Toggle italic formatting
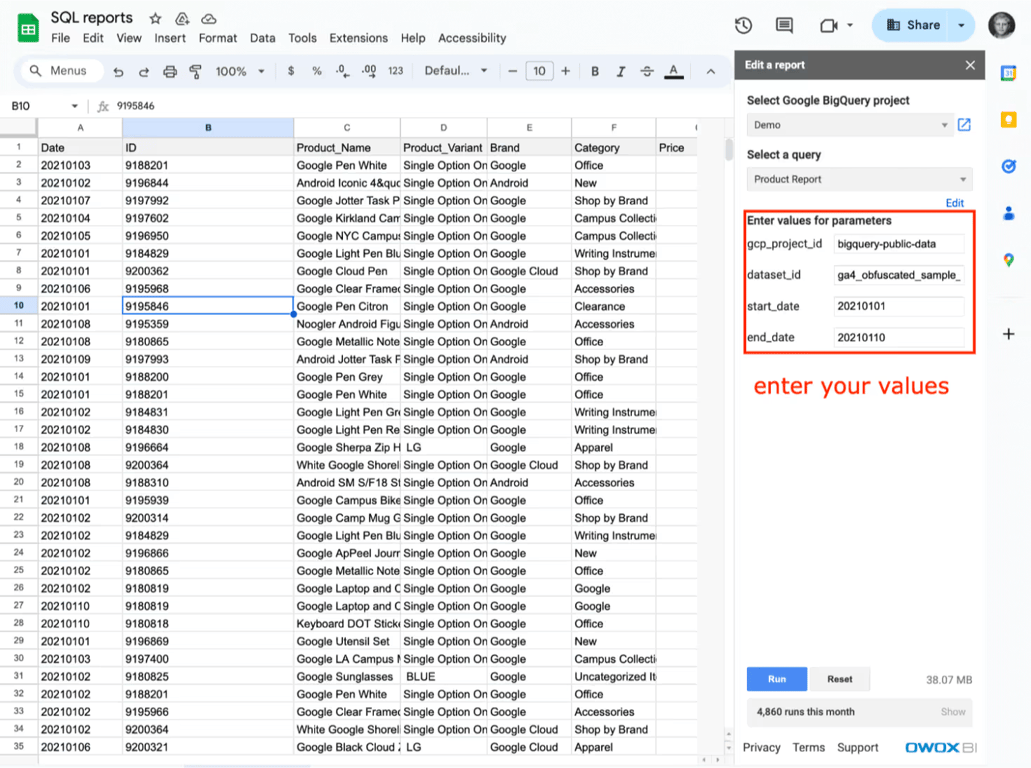Screen dimensions: 1031x768 coord(621,72)
